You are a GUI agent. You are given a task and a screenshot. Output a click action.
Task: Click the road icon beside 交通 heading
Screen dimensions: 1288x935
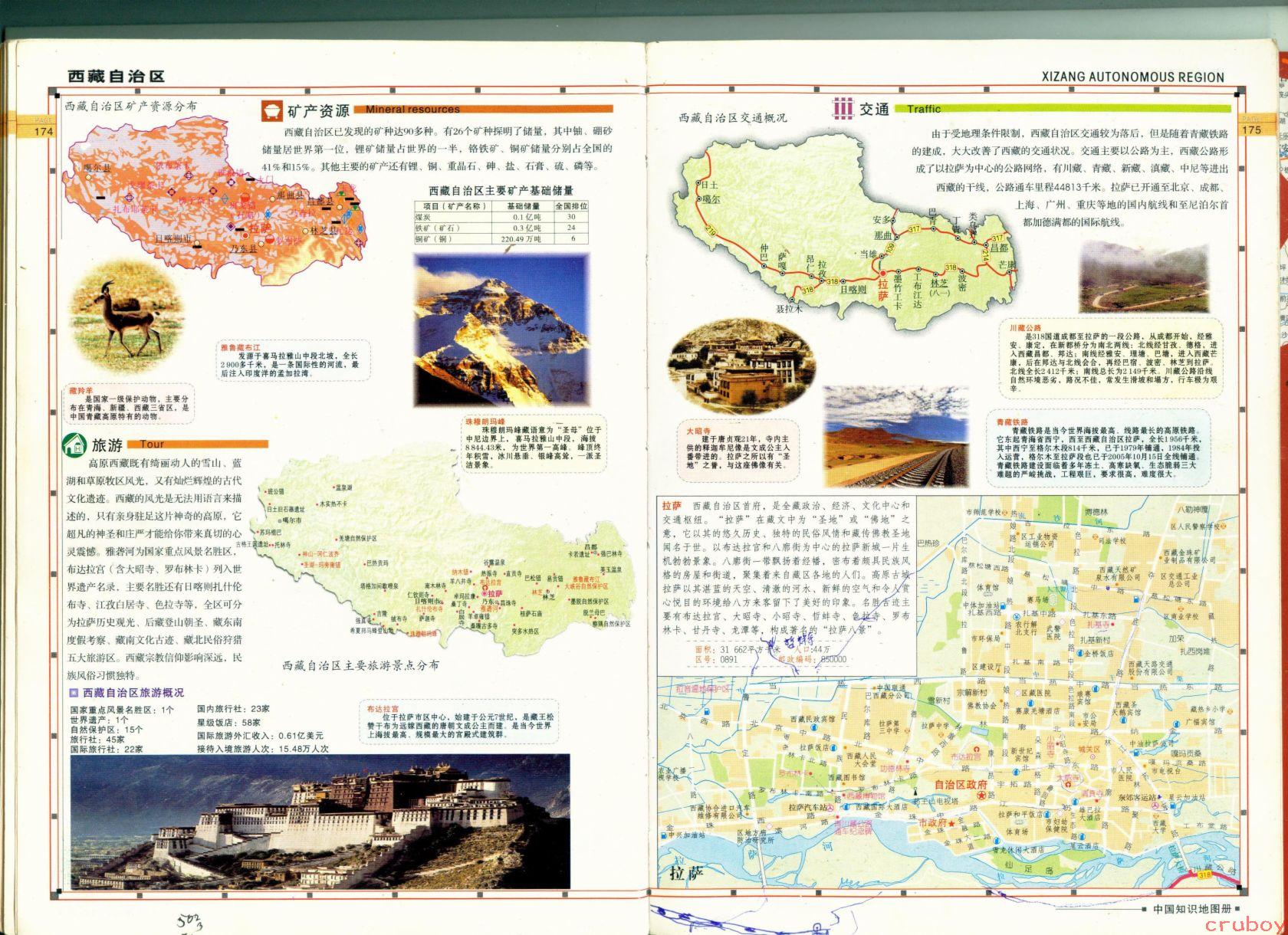pos(843,108)
